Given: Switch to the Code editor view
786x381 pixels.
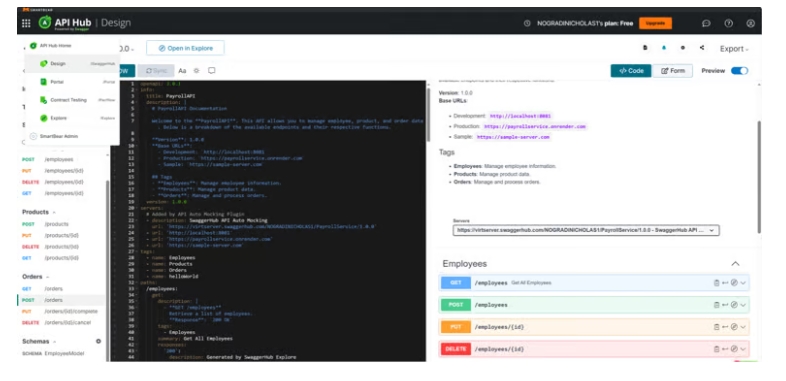Looking at the screenshot, I should click(x=631, y=71).
